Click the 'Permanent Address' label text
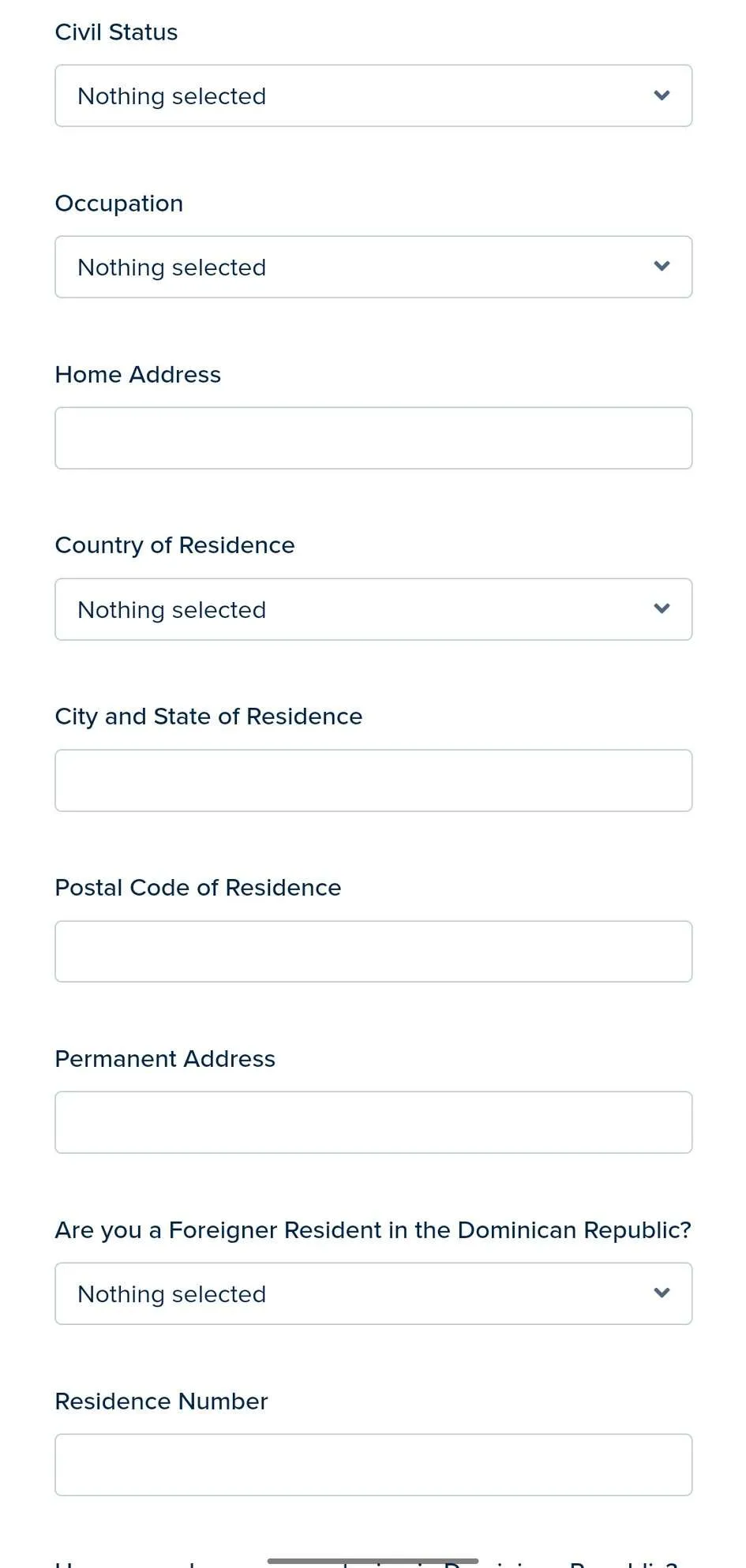The image size is (746, 1568). [165, 1059]
